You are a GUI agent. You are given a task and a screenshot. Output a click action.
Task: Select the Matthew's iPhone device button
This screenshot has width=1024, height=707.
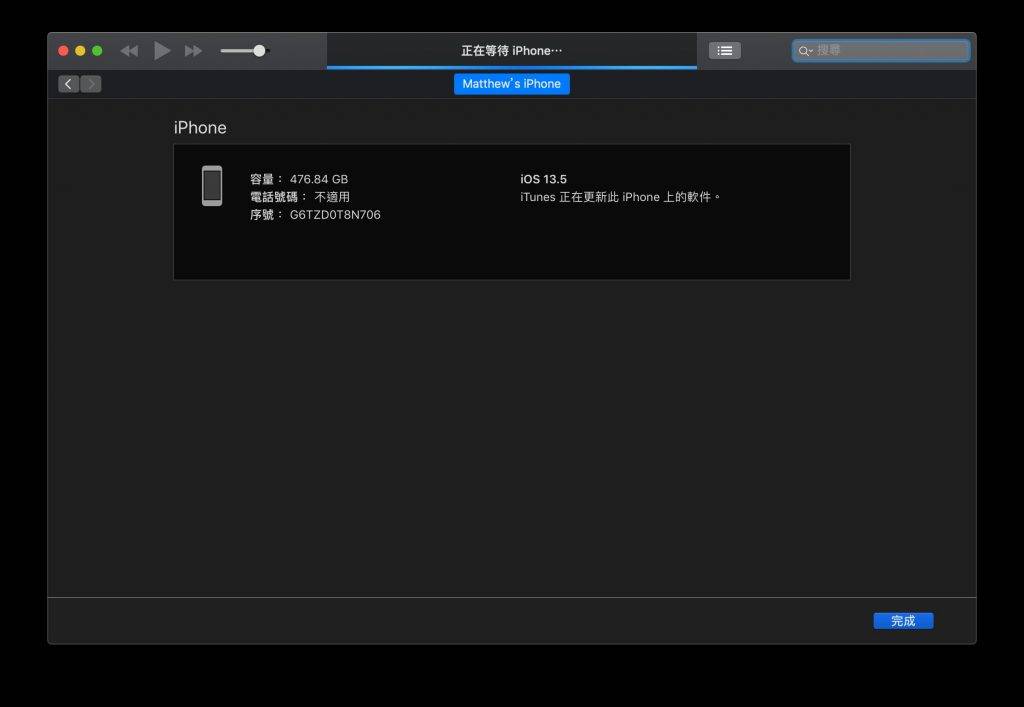511,84
